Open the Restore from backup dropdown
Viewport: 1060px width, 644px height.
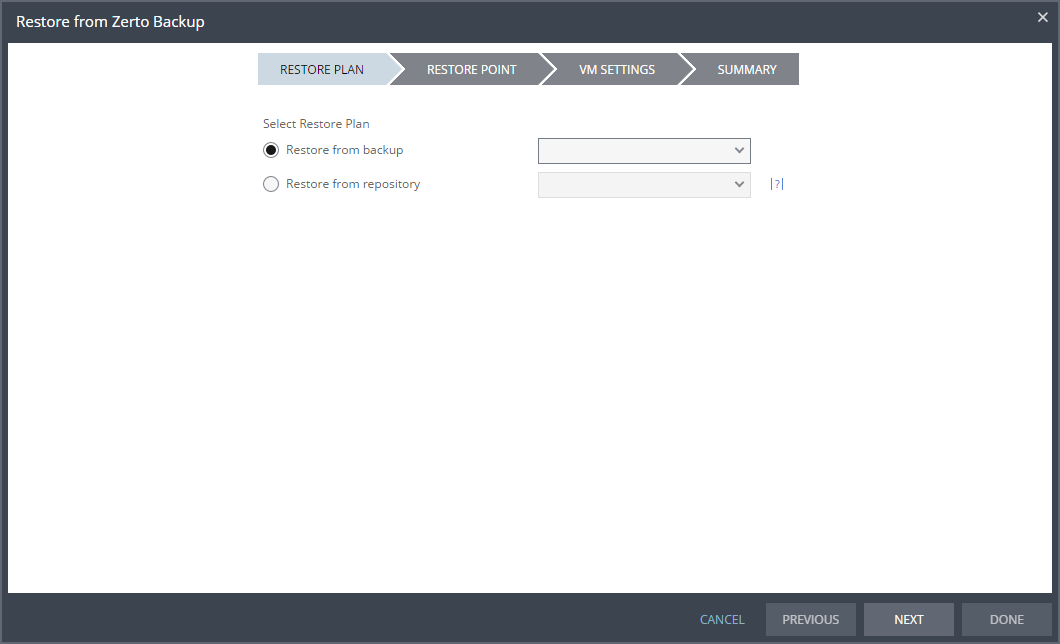644,151
